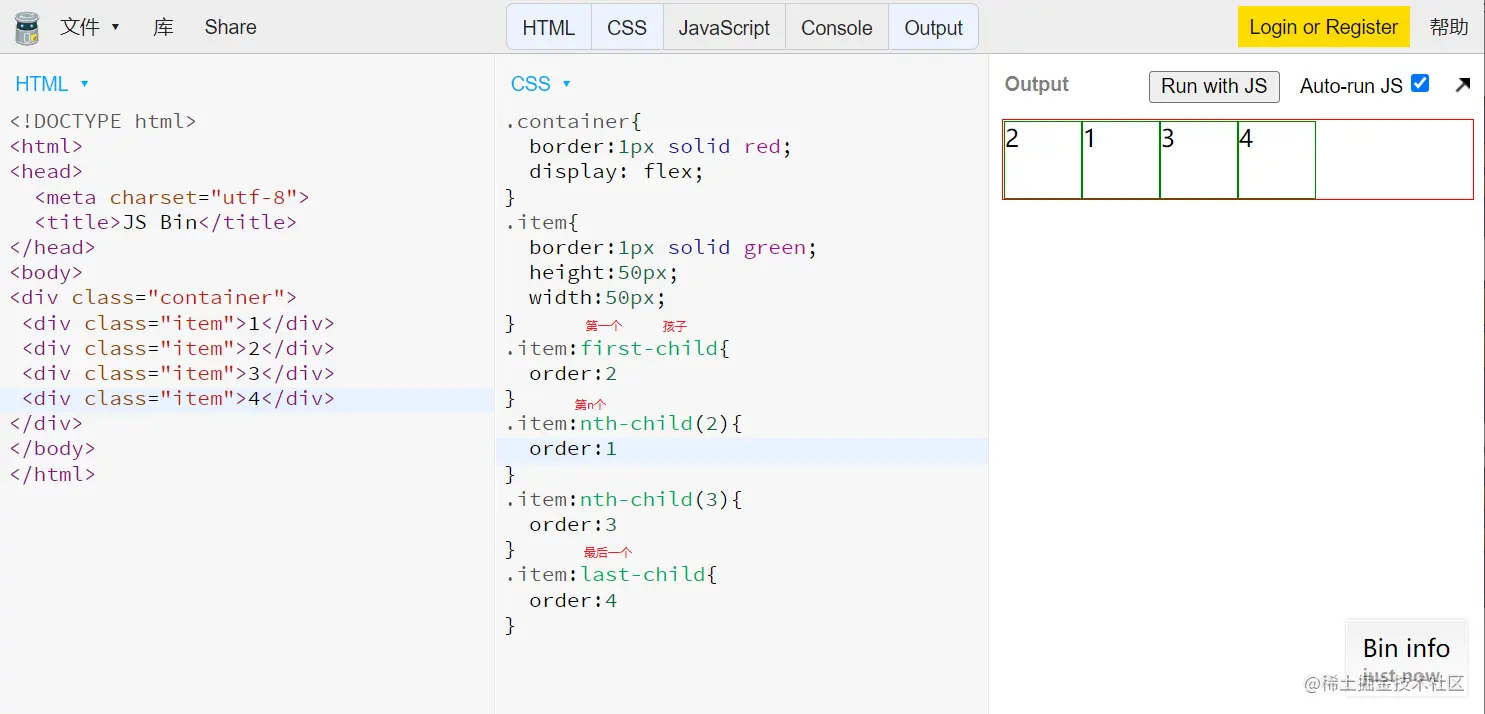1485x714 pixels.
Task: Toggle the HTML panel tab
Action: coord(548,28)
